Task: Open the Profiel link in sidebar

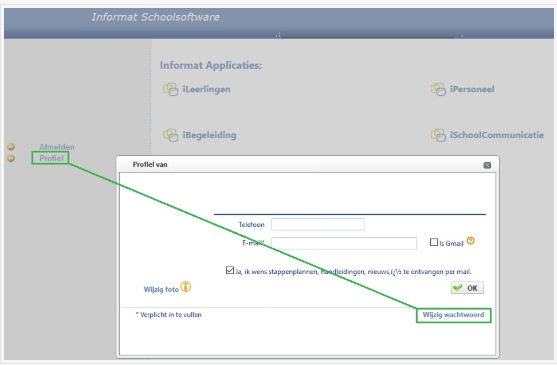Action: tap(52, 158)
